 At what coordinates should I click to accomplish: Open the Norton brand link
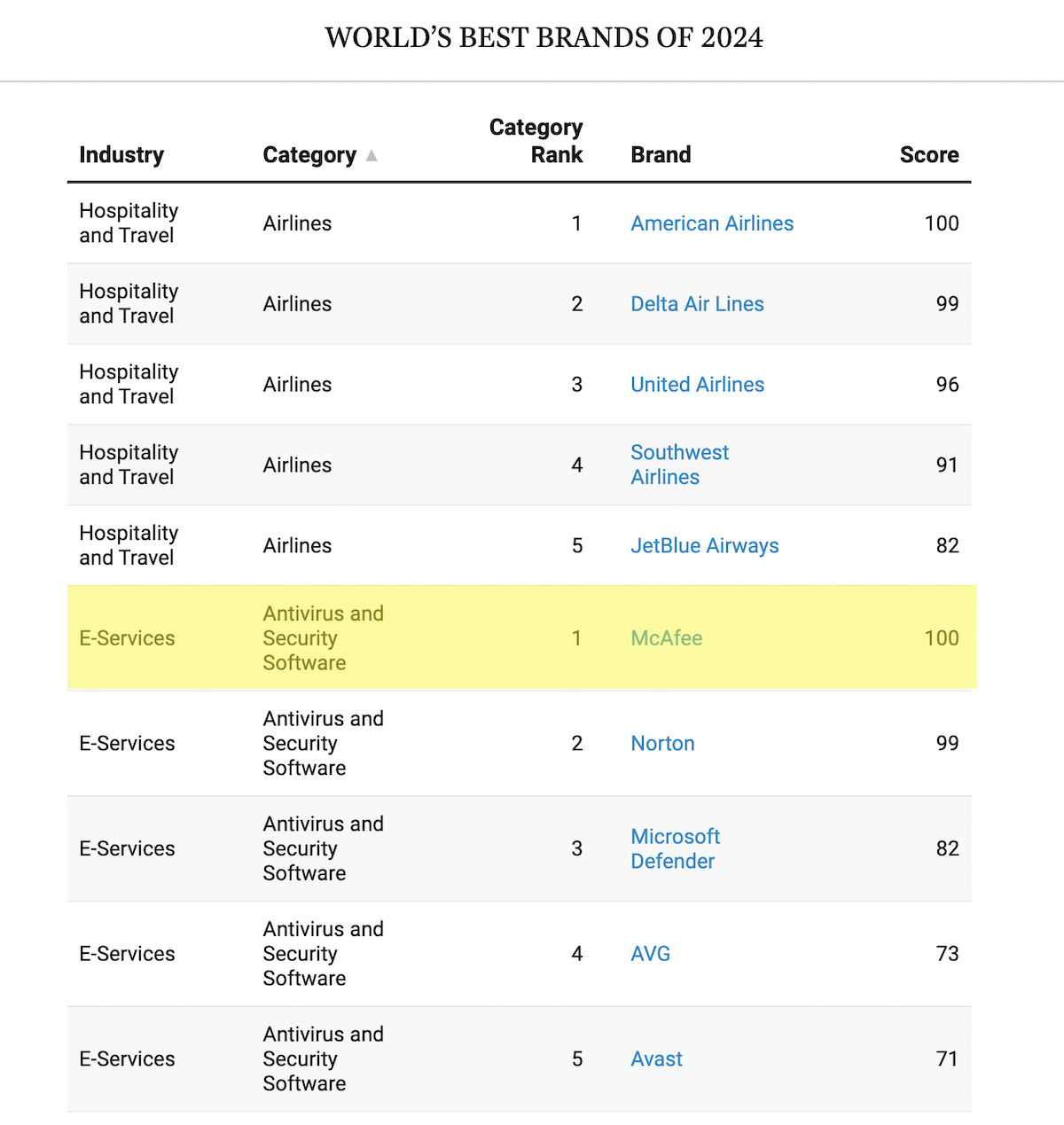pos(662,744)
